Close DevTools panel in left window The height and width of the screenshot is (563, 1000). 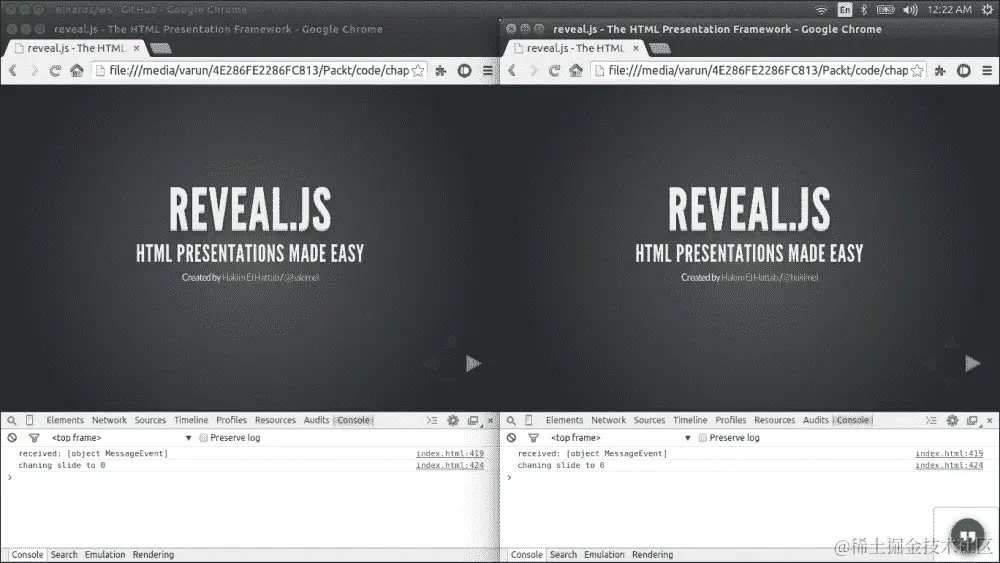[490, 420]
